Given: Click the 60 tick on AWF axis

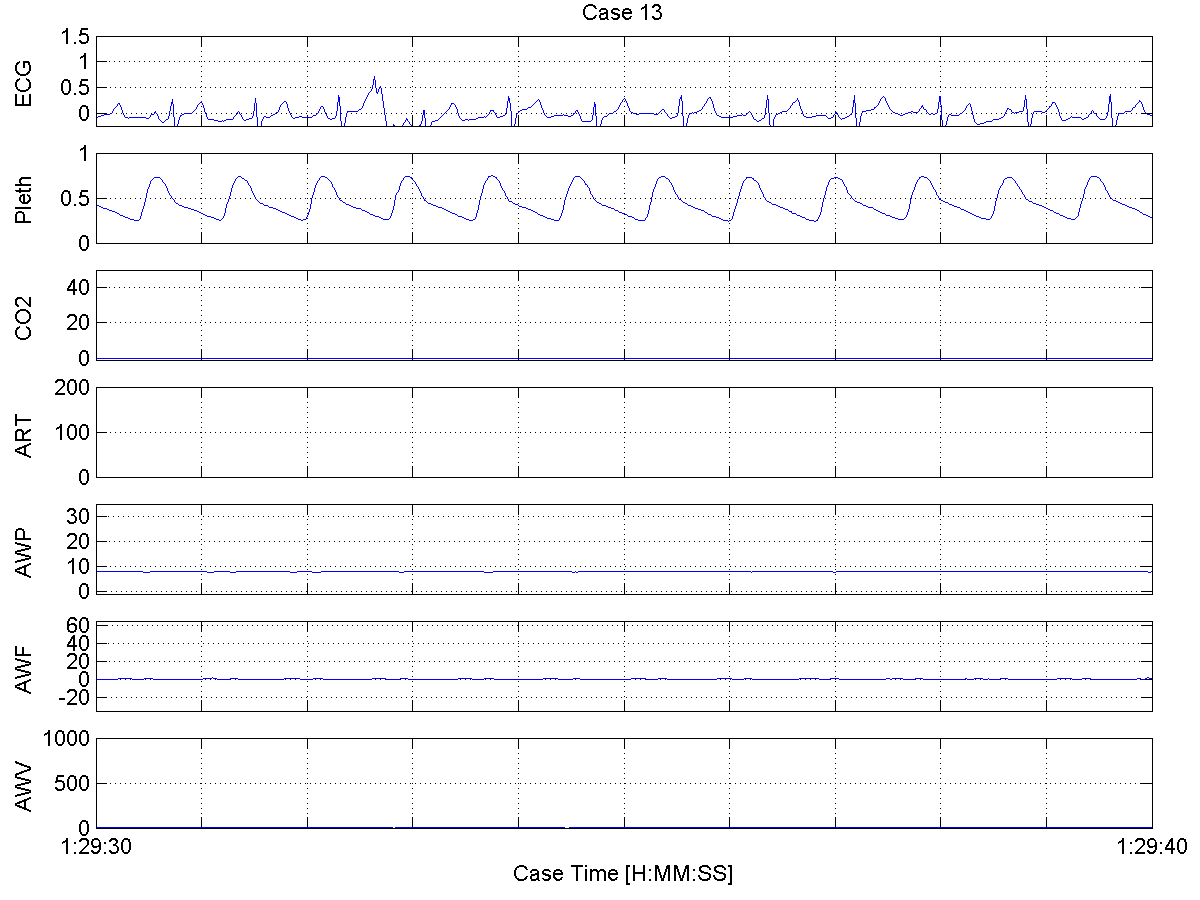Looking at the screenshot, I should [x=79, y=625].
